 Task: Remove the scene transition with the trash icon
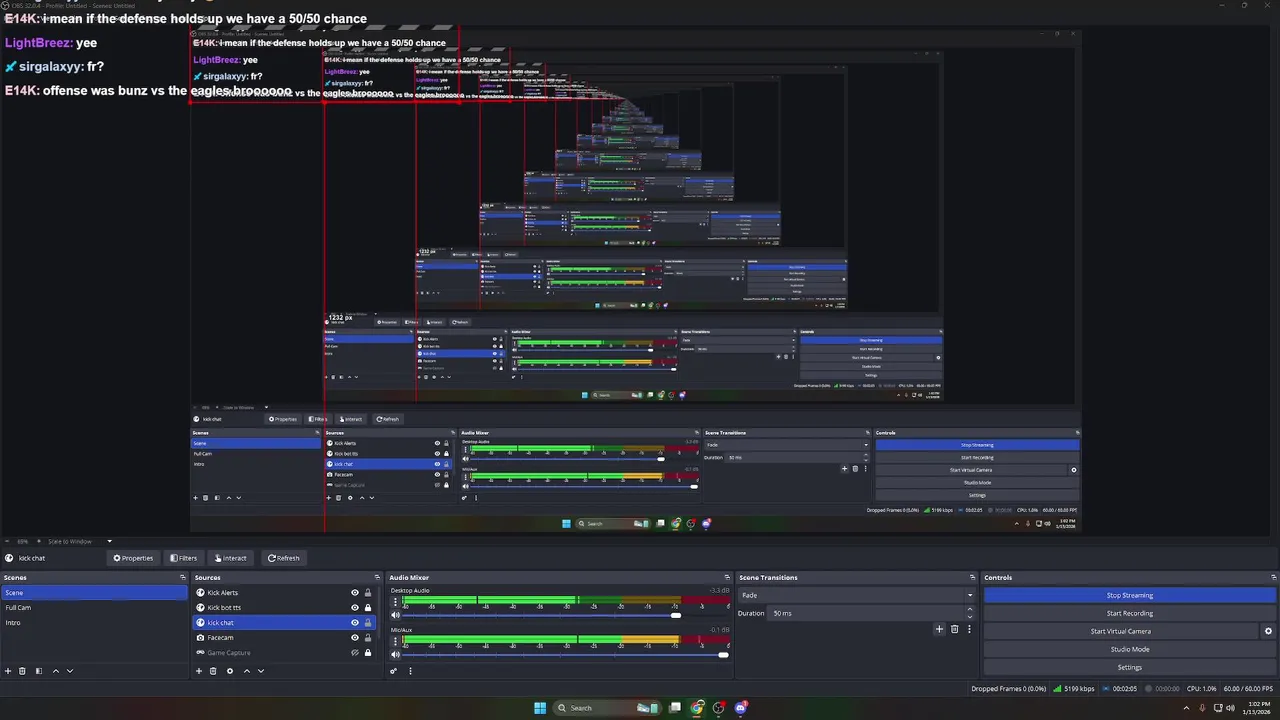(954, 629)
